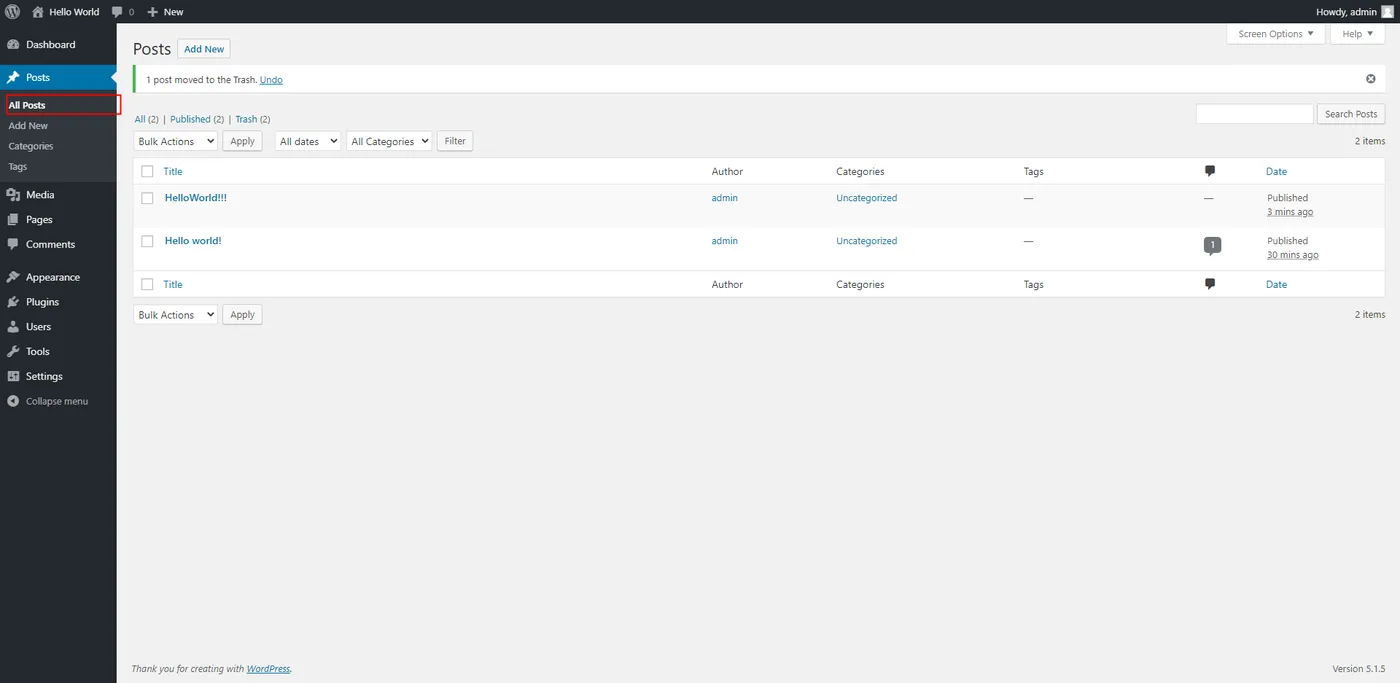The width and height of the screenshot is (1400, 683).
Task: Open the top Bulk Actions dropdown
Action: [176, 142]
